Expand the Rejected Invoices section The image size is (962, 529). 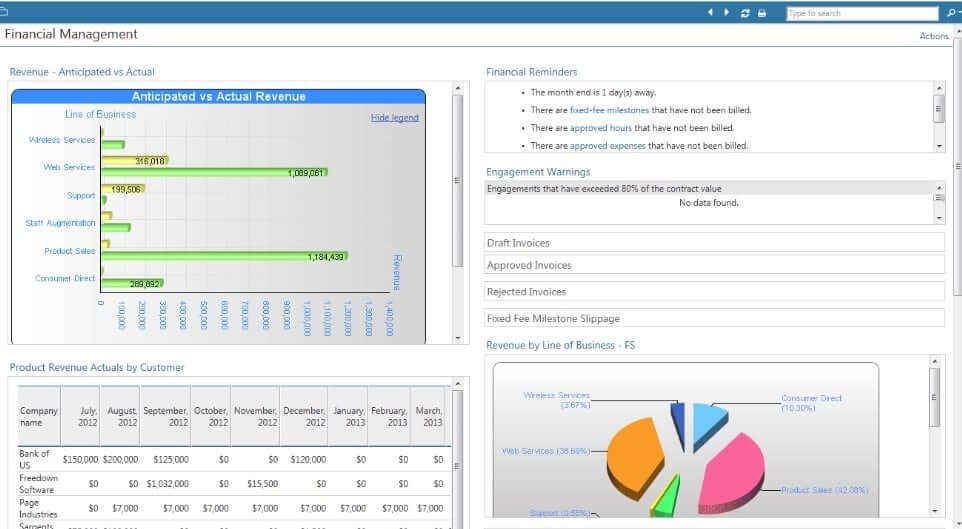tap(714, 292)
